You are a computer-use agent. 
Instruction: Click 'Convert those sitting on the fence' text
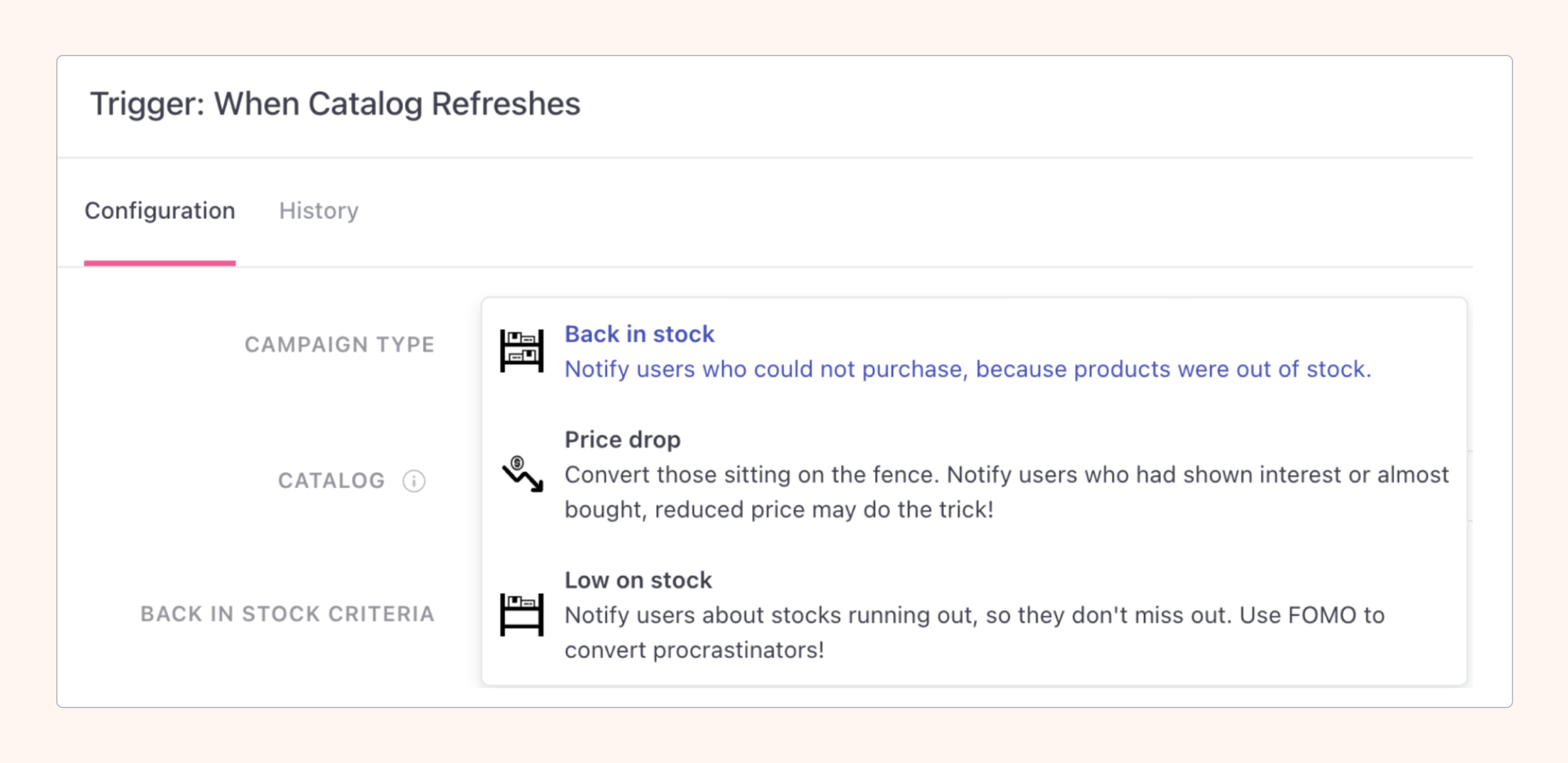pos(750,475)
